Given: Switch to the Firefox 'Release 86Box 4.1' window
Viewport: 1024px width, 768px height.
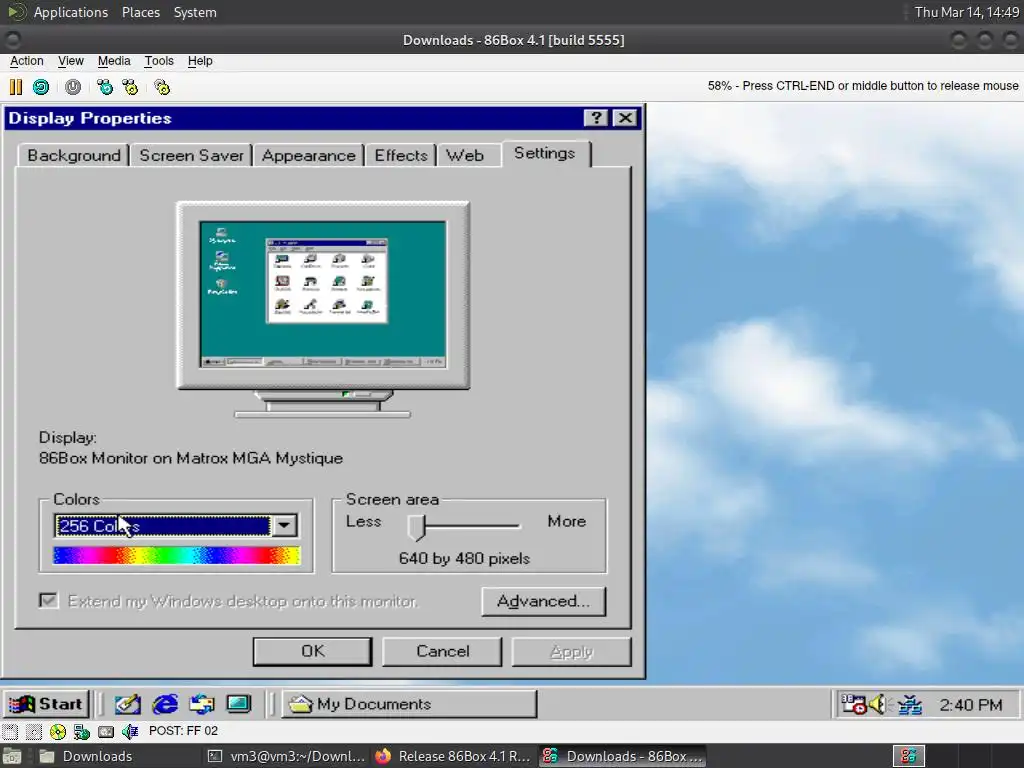Looking at the screenshot, I should (x=453, y=756).
